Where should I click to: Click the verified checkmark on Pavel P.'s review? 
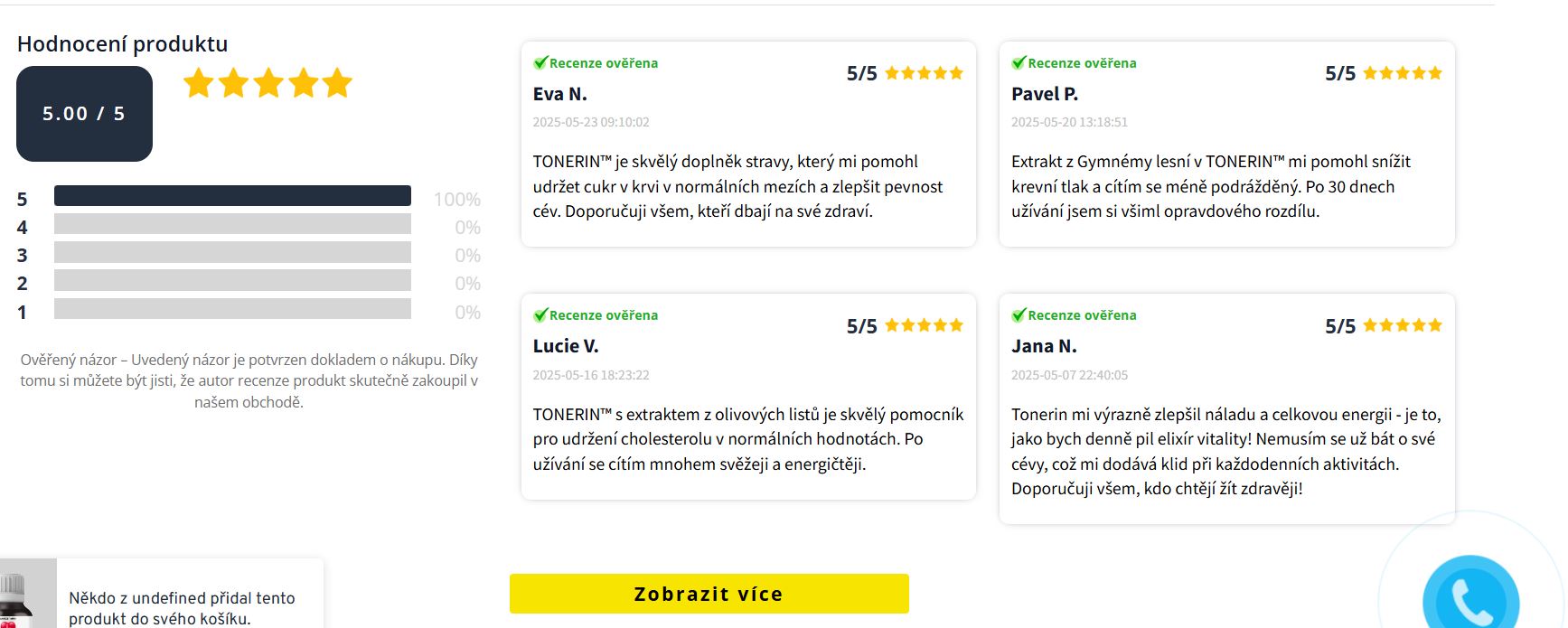pos(1019,62)
